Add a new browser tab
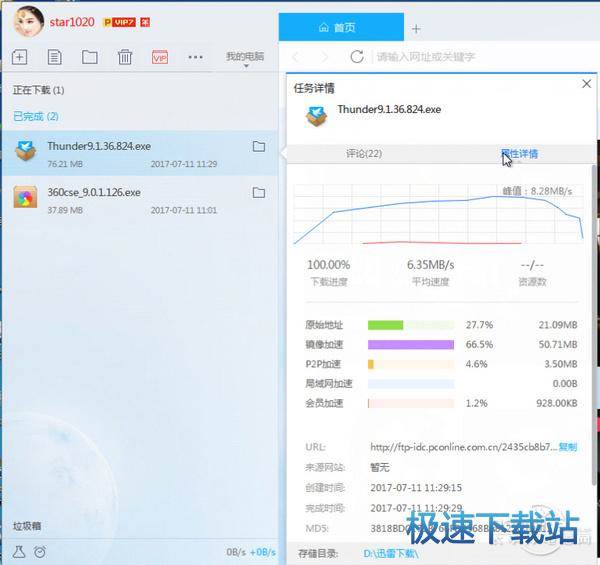 click(416, 29)
